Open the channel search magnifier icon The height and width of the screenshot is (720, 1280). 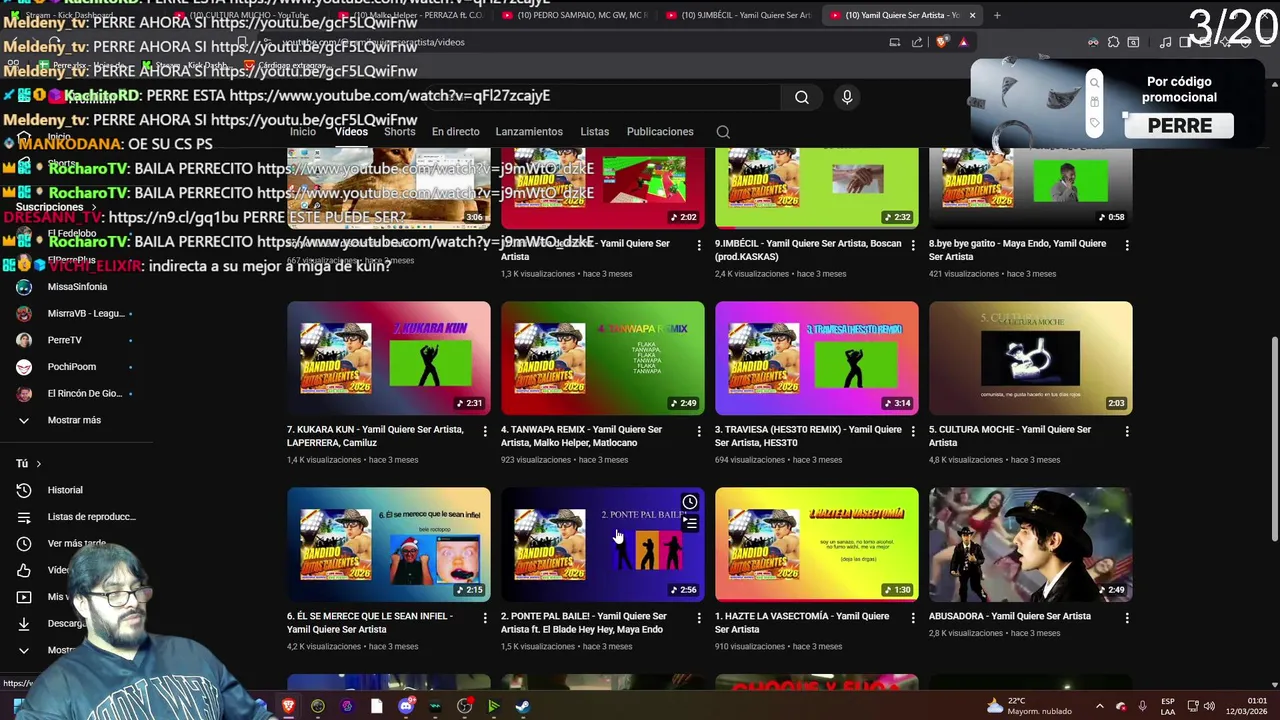[x=723, y=132]
